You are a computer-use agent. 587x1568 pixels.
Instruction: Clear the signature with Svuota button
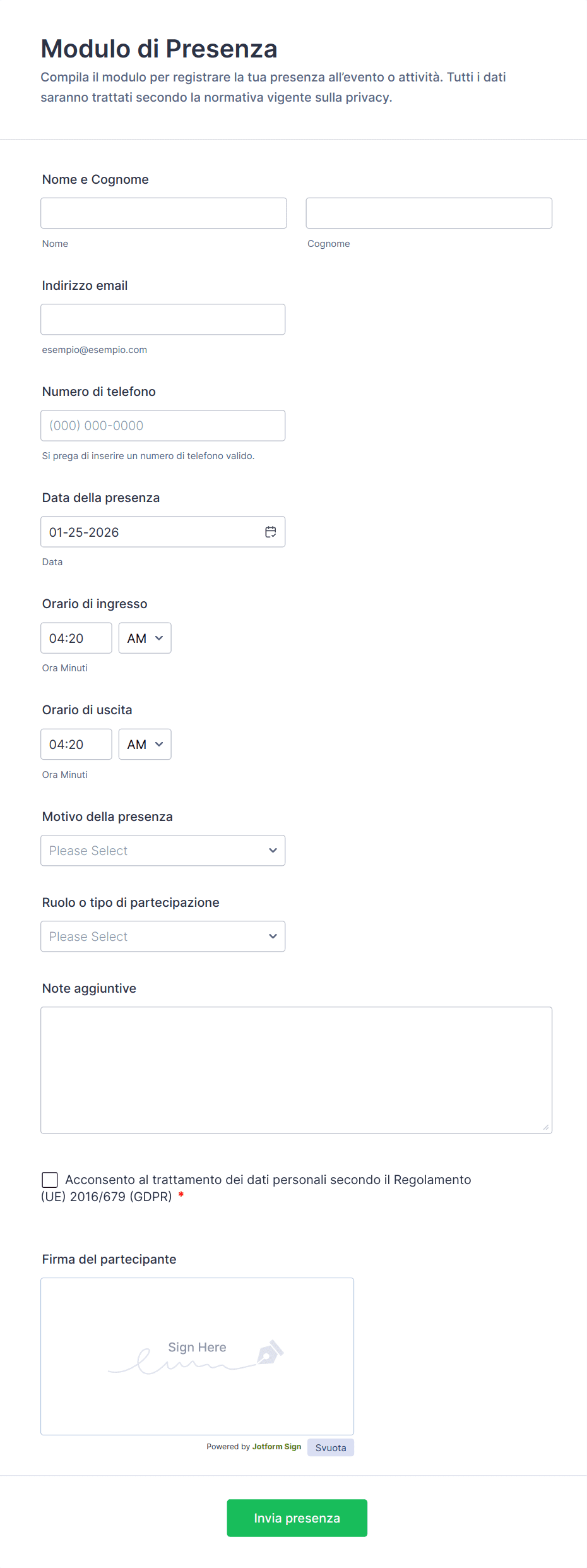click(x=331, y=1447)
